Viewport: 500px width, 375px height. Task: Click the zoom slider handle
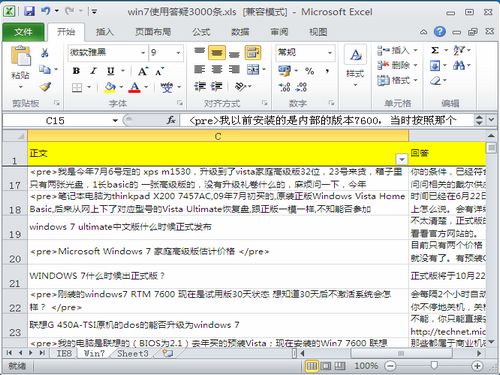[434, 365]
